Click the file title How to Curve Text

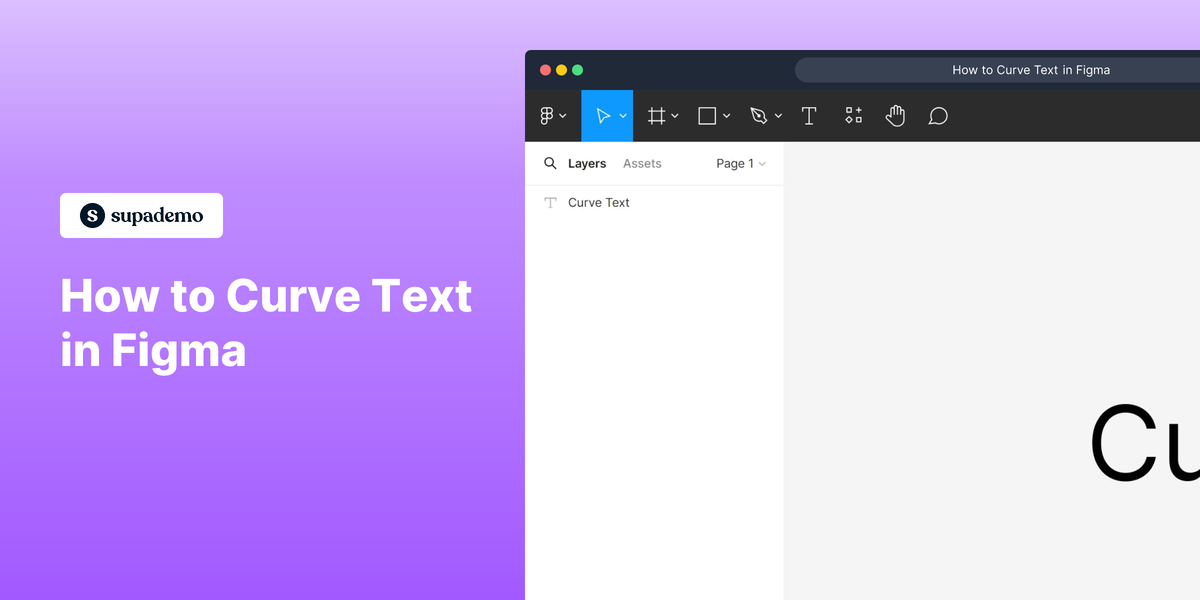coord(1031,69)
